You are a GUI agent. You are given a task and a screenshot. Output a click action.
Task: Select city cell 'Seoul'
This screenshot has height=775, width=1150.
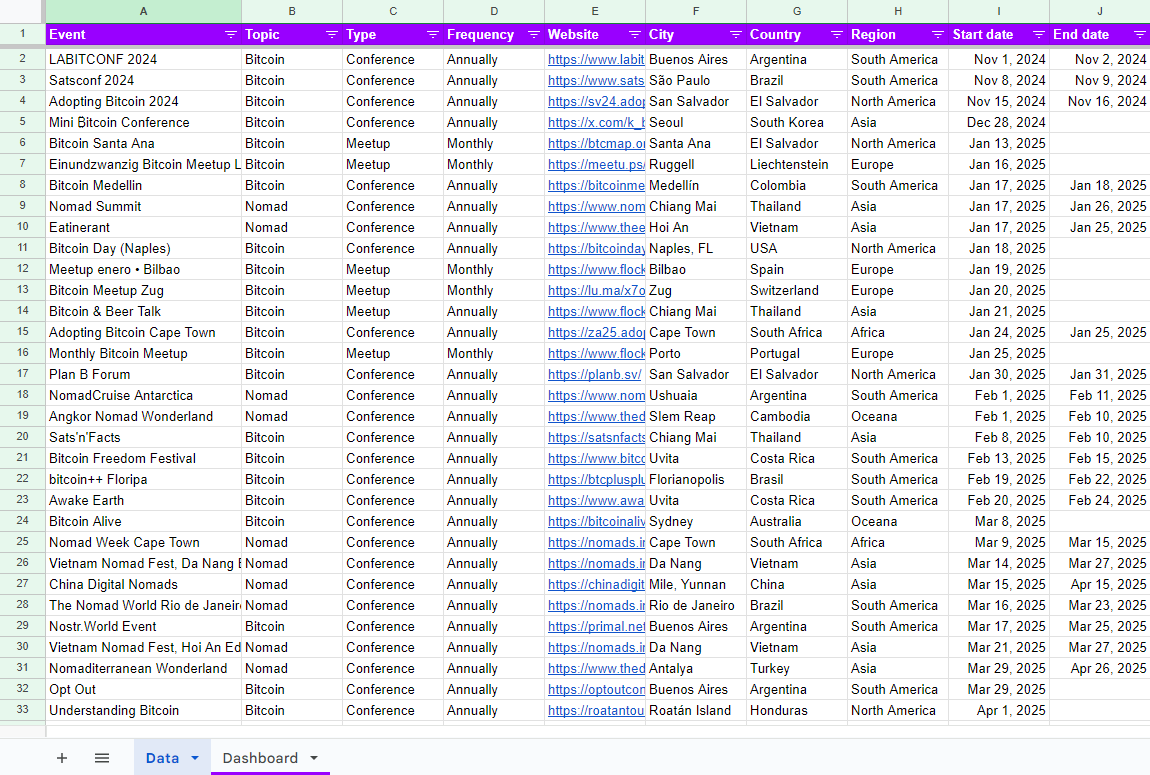(x=696, y=122)
